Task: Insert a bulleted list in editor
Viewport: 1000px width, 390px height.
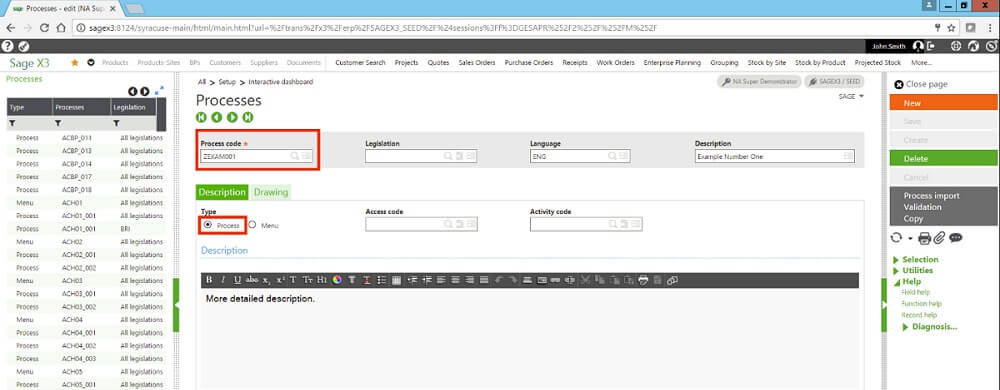Action: tap(381, 280)
